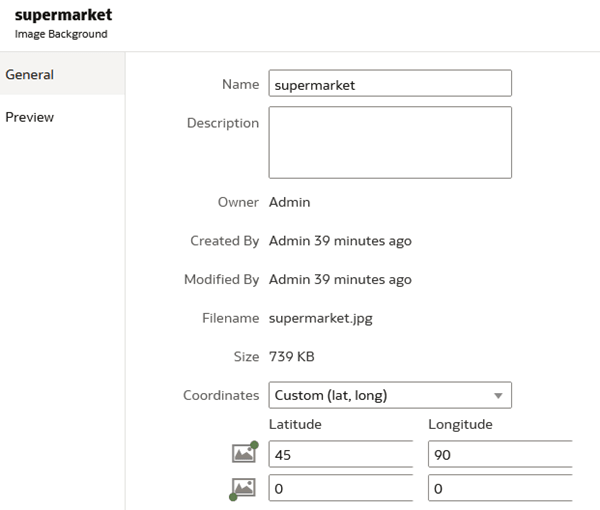Viewport: 600px width, 510px height.
Task: Click the supermarket.jpg filename text
Action: point(320,318)
